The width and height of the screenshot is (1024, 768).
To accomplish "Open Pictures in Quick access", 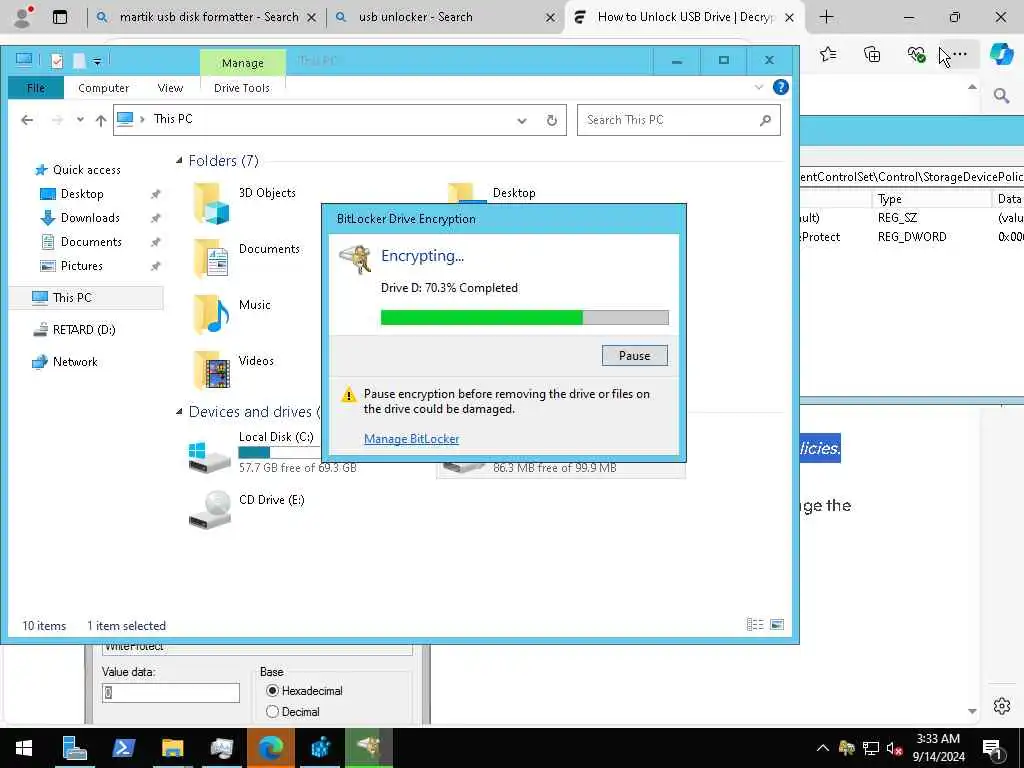I will pyautogui.click(x=81, y=266).
